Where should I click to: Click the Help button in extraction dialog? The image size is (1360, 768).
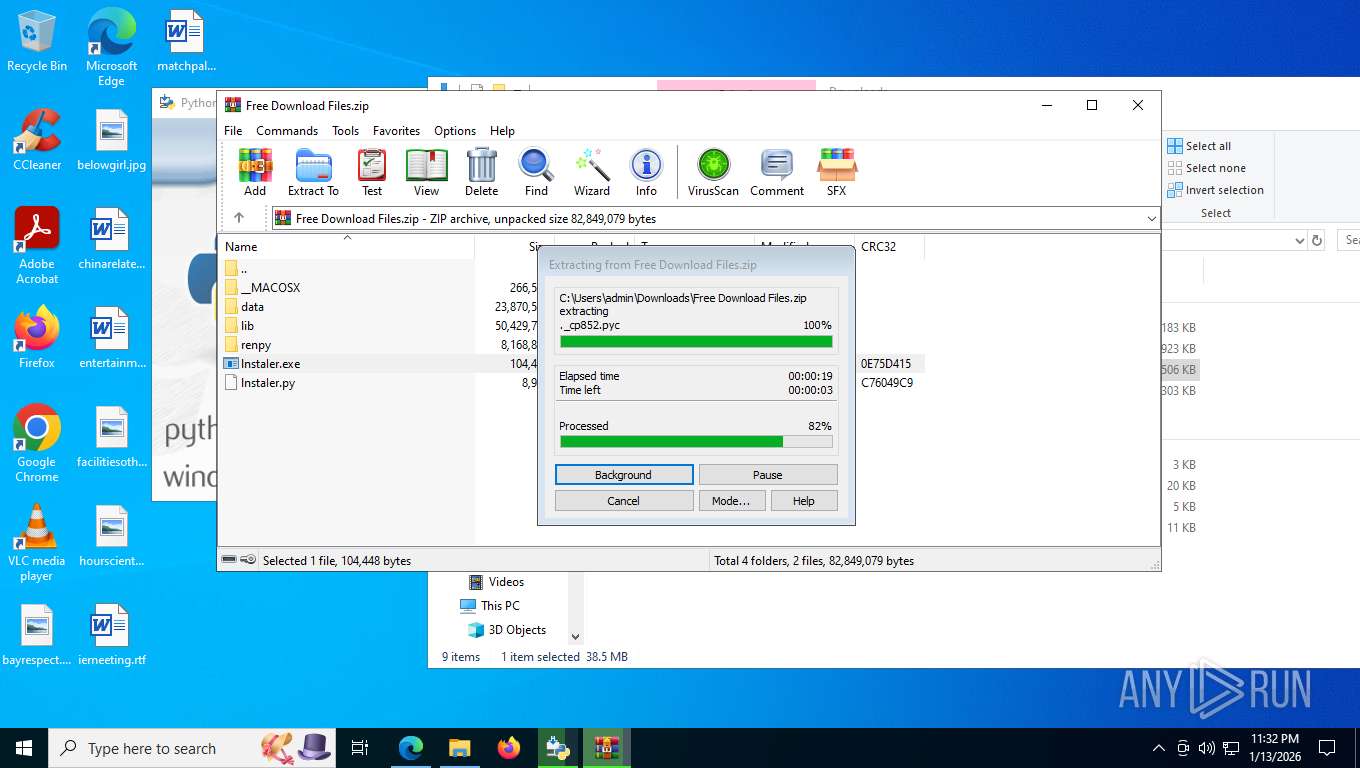804,501
